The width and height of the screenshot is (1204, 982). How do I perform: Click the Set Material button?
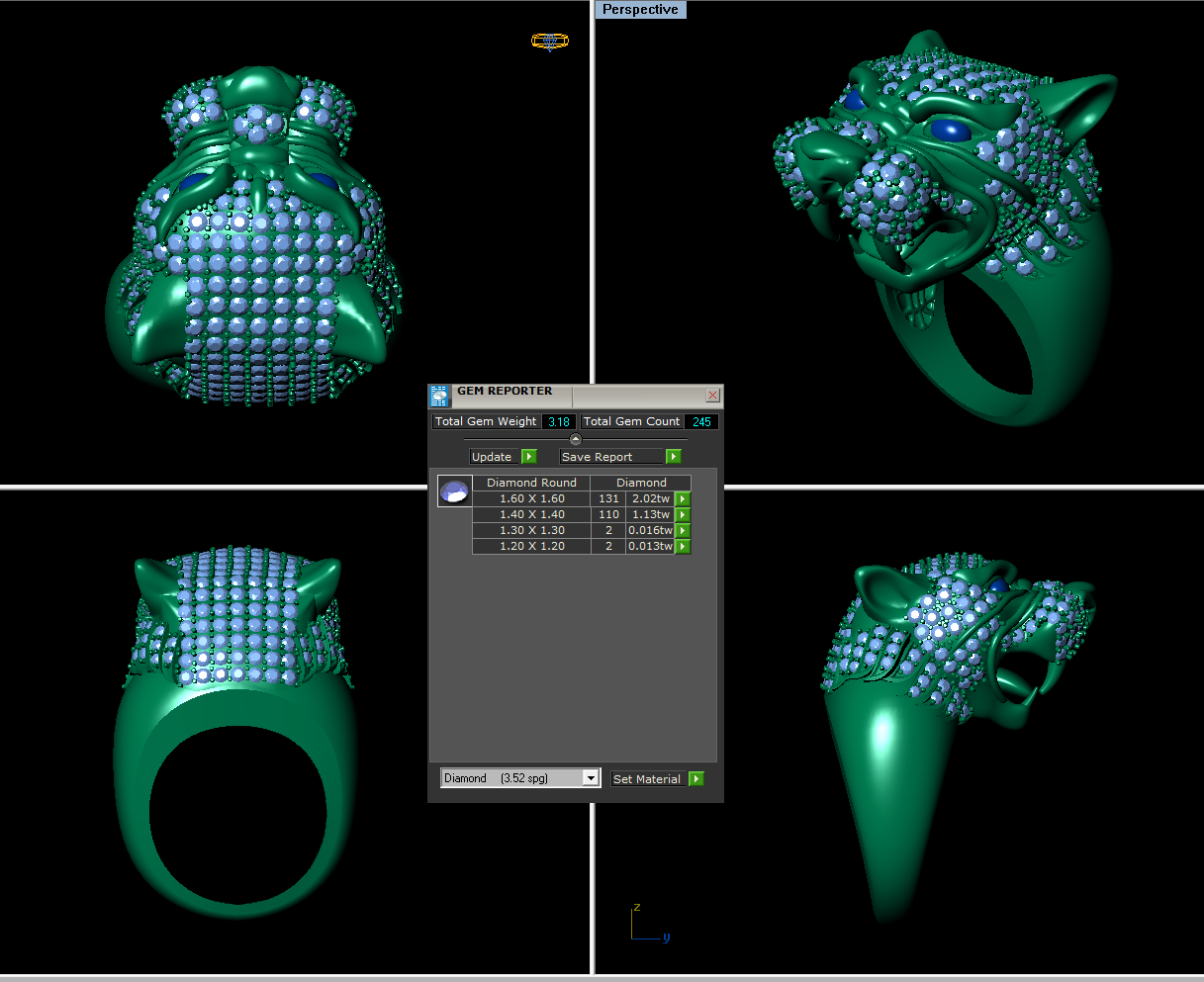pyautogui.click(x=649, y=779)
